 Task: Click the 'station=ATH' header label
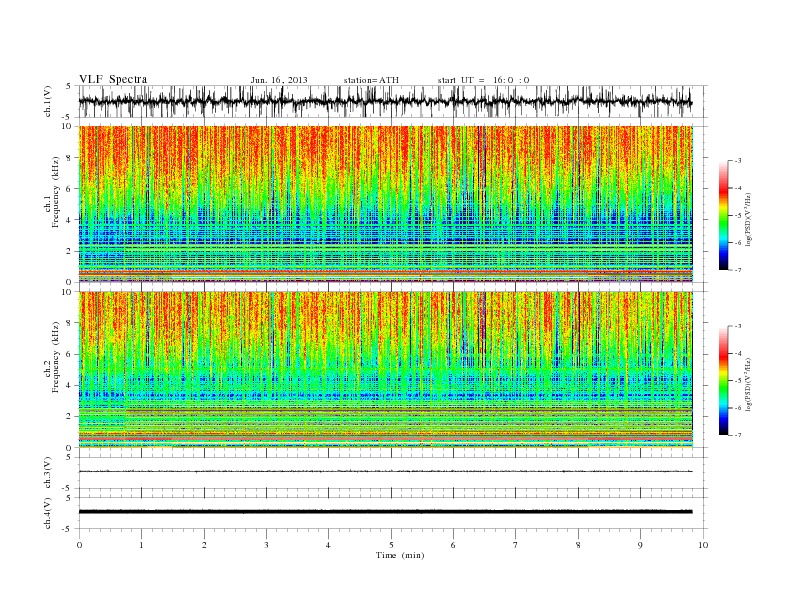(371, 80)
